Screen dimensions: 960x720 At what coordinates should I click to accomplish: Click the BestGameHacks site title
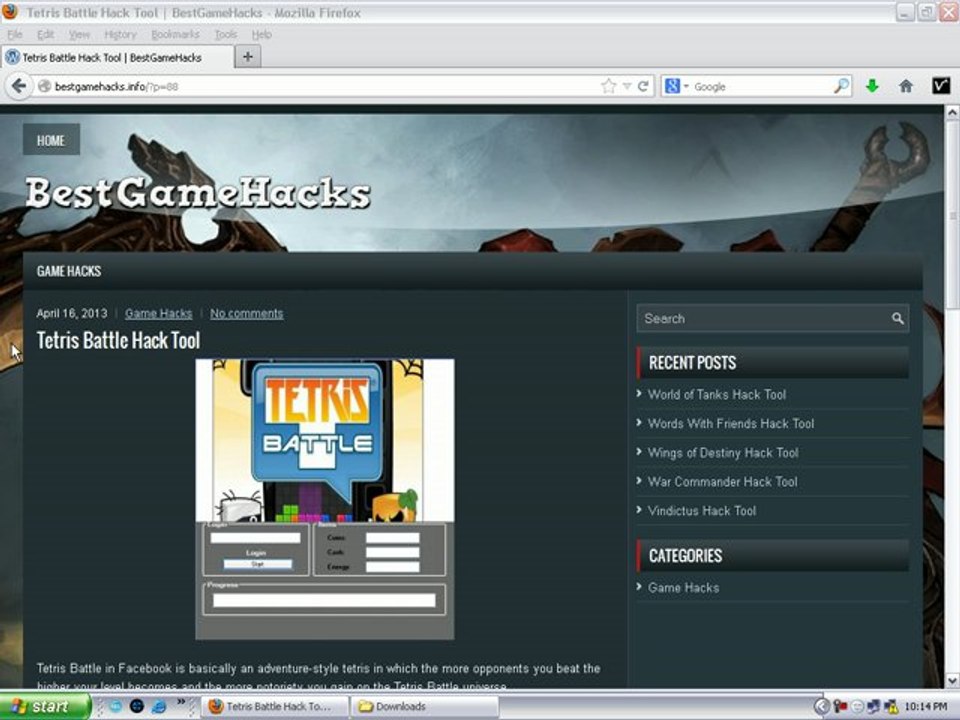coord(198,193)
